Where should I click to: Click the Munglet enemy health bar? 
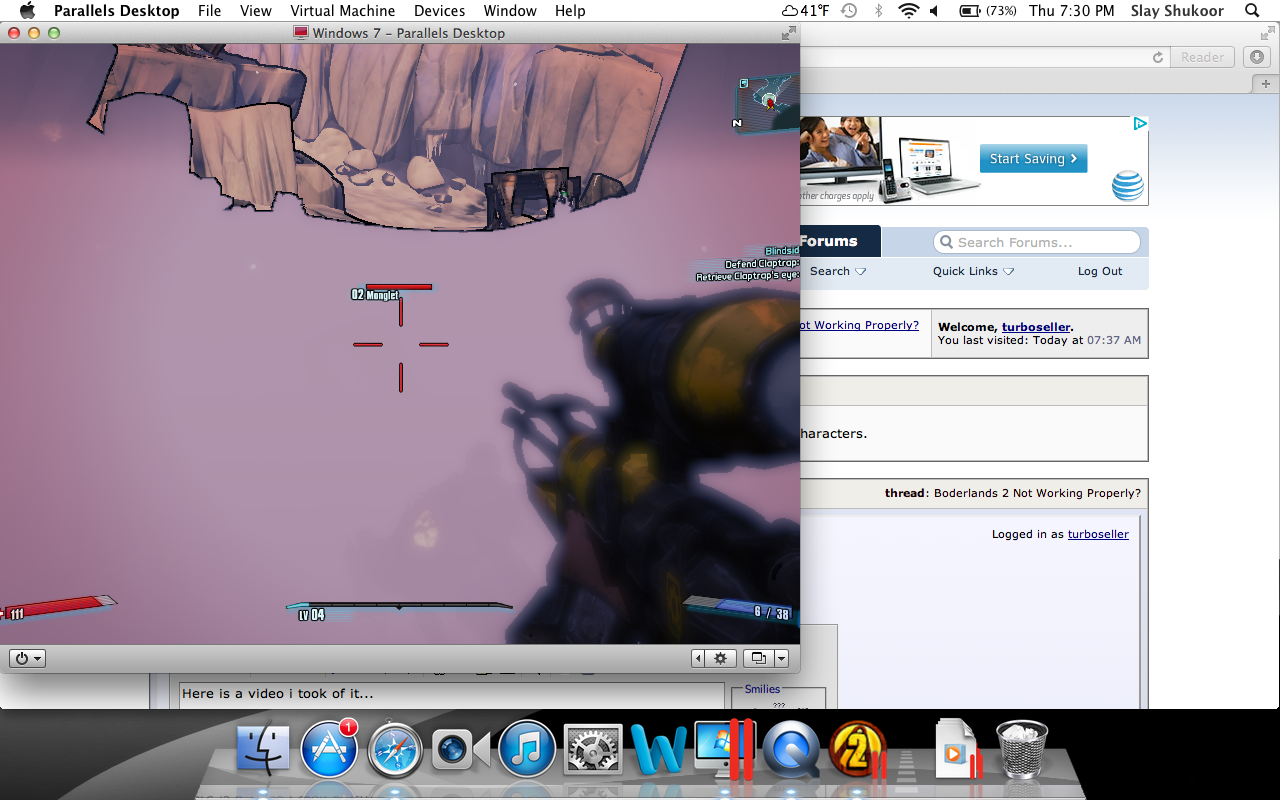click(399, 287)
